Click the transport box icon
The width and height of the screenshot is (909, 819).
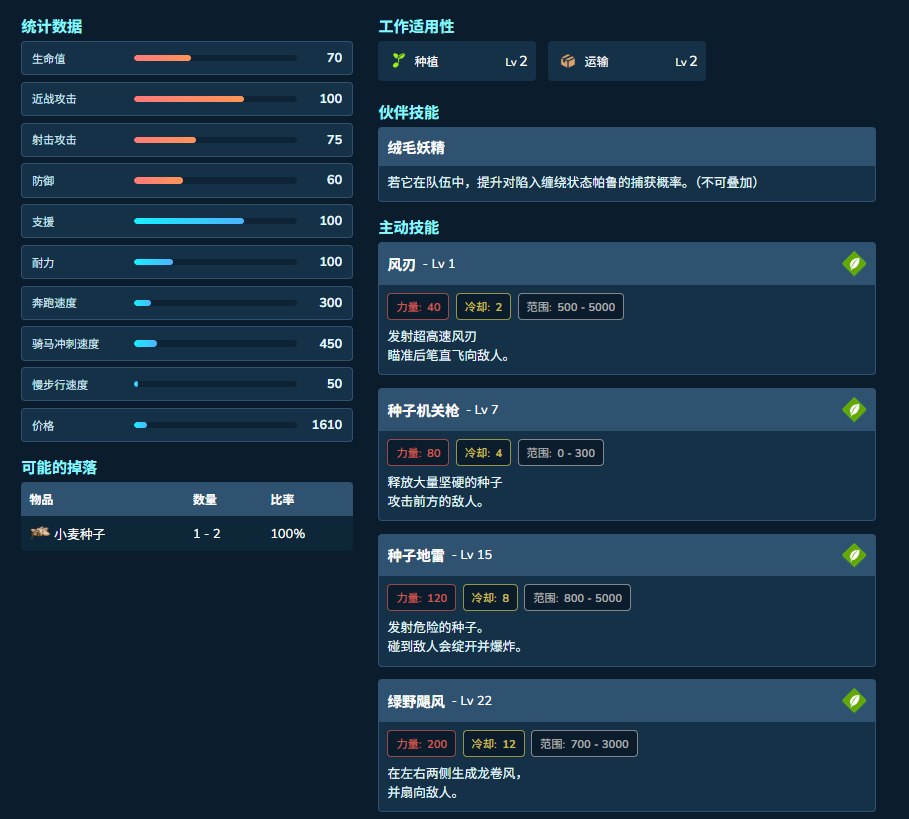tap(568, 61)
